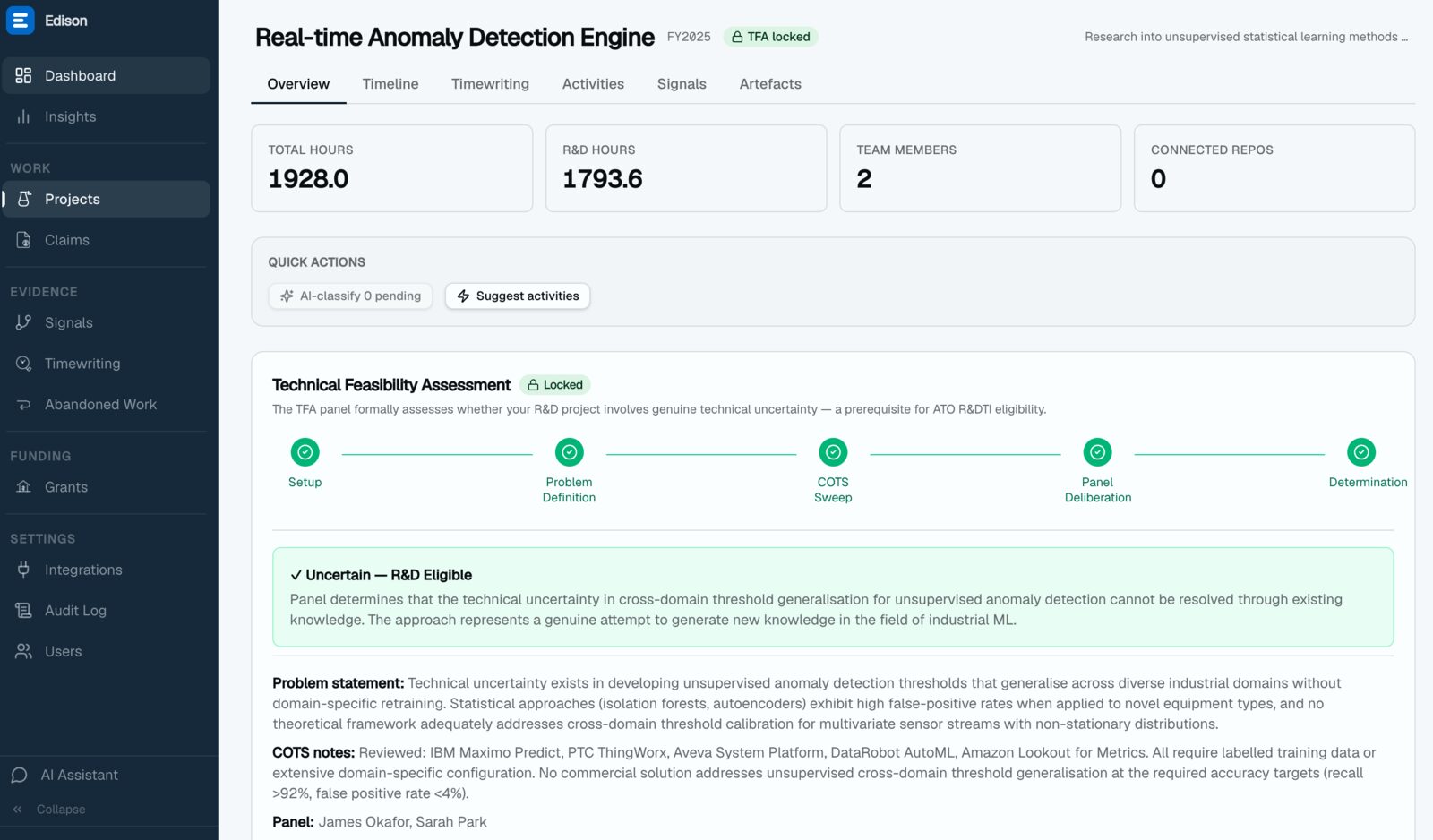Viewport: 1433px width, 840px height.
Task: Click the TFA locked badge
Action: click(770, 37)
